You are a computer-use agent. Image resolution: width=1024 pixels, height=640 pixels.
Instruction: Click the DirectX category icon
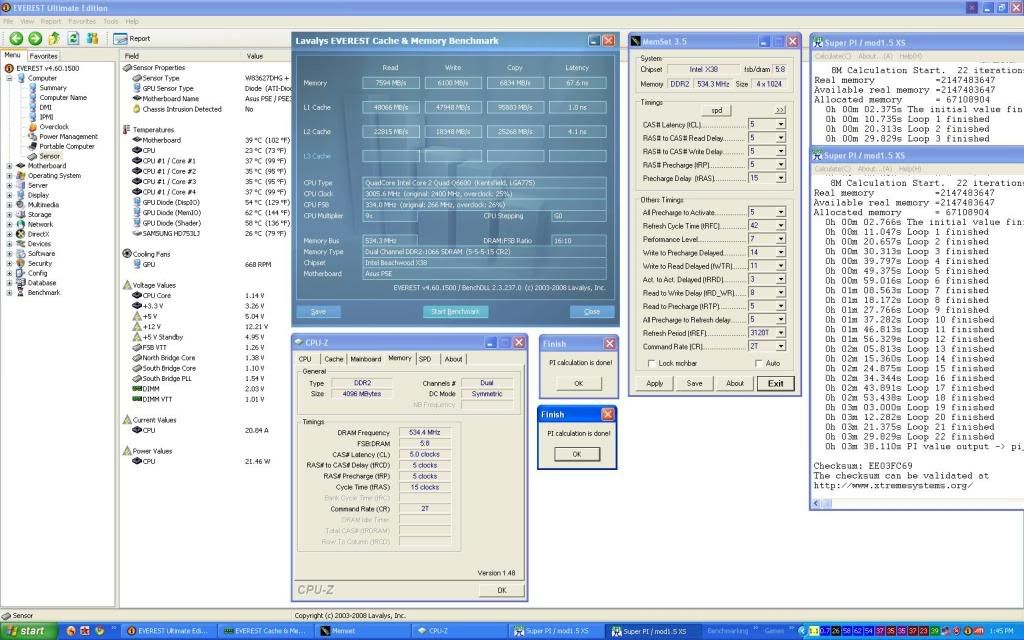point(21,234)
